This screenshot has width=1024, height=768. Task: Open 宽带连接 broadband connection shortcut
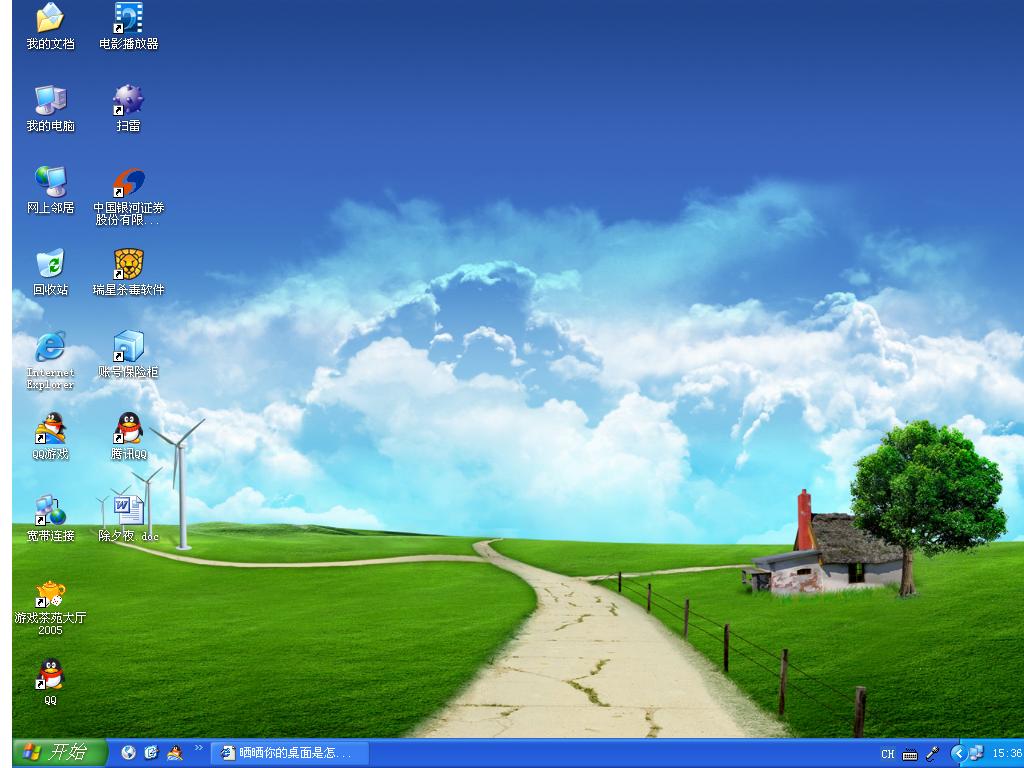click(50, 519)
